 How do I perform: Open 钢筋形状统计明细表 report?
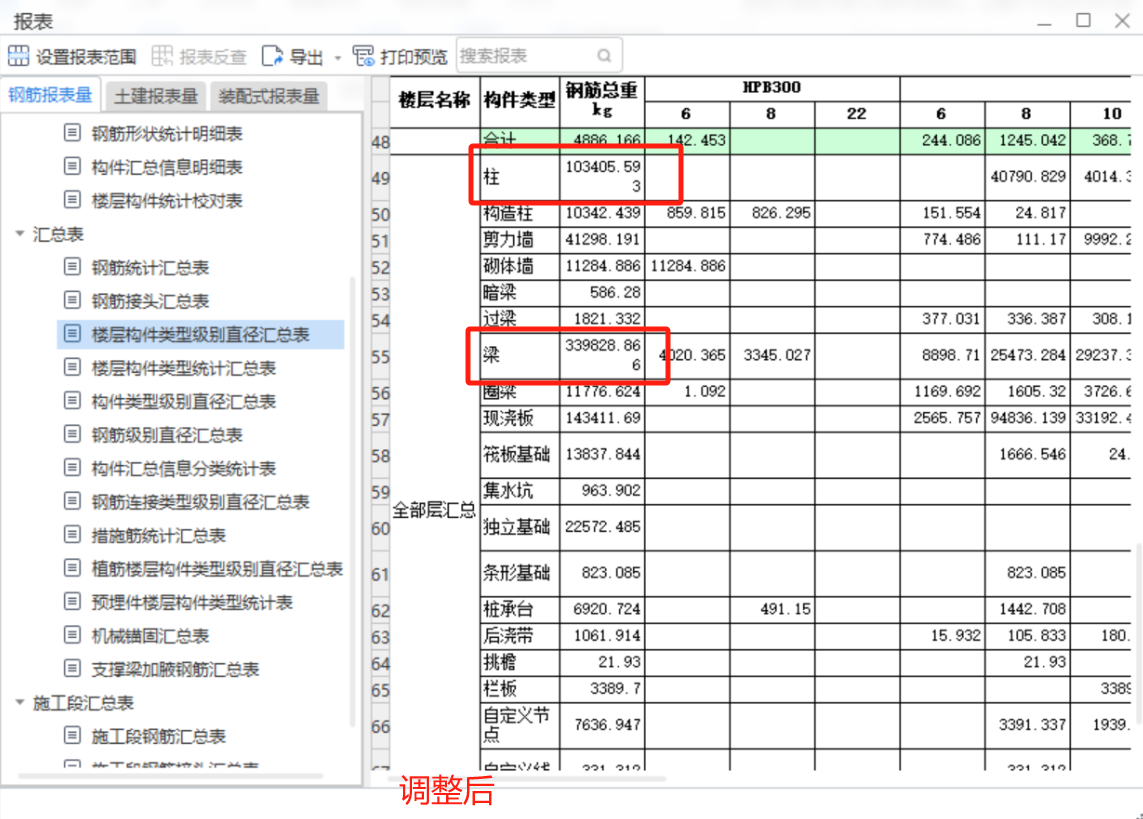point(167,133)
